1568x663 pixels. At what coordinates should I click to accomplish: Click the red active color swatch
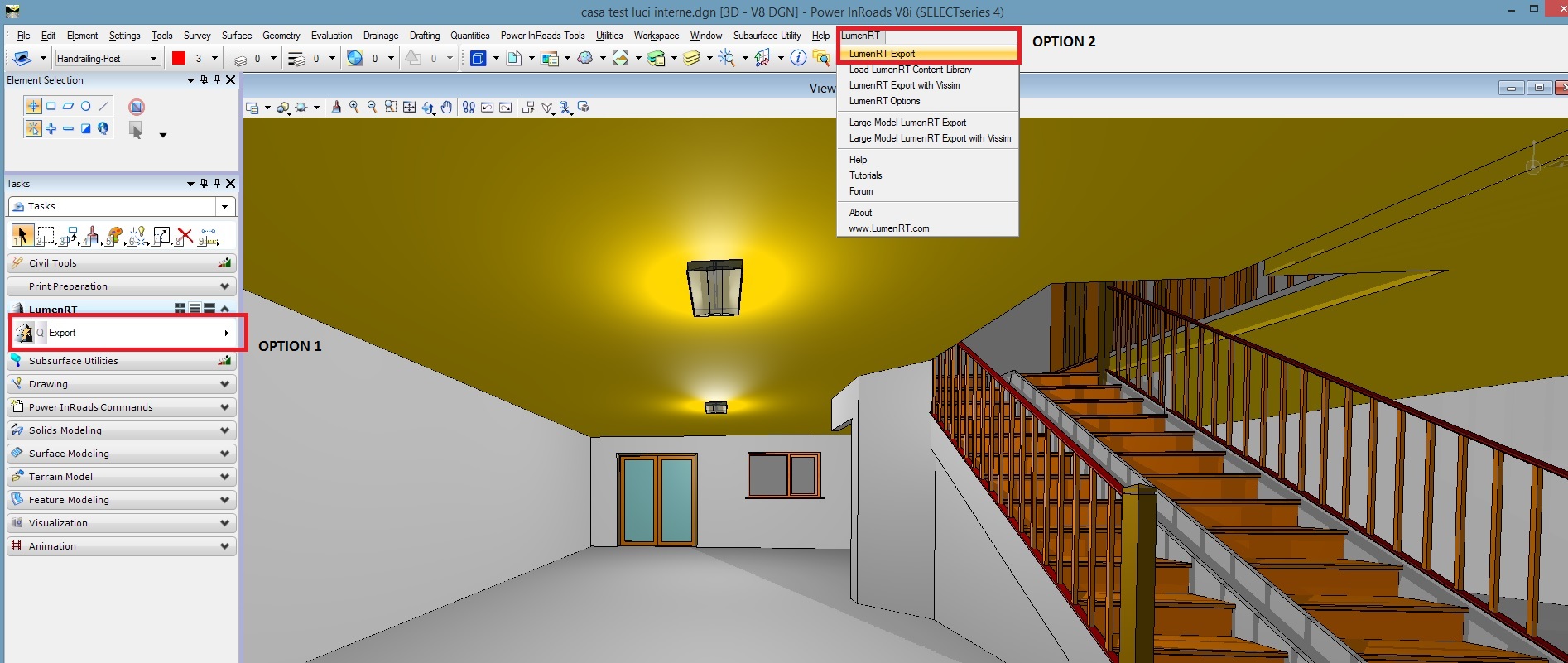tap(179, 58)
